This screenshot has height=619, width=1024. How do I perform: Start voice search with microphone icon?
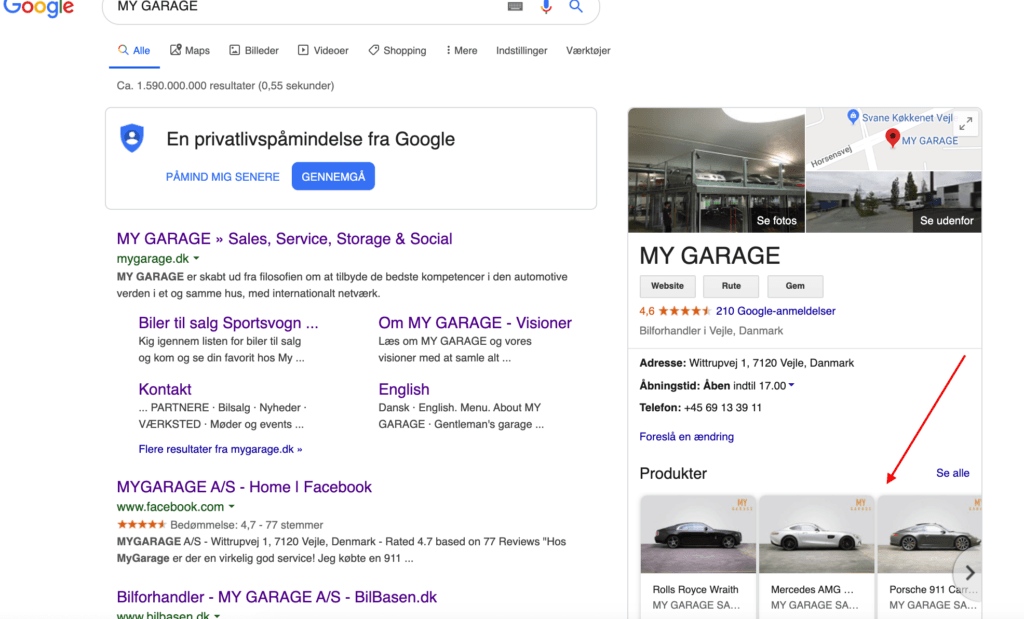pyautogui.click(x=546, y=7)
